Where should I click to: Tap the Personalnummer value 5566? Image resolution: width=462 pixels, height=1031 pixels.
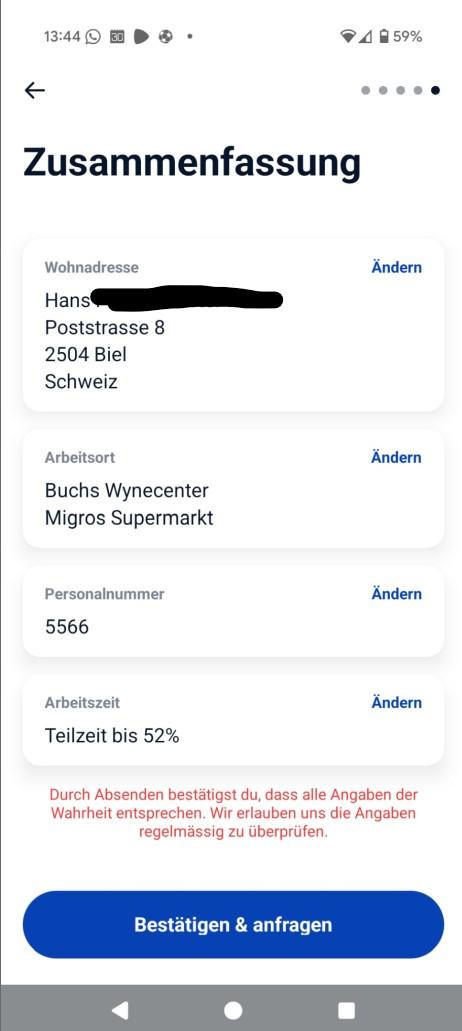[66, 627]
